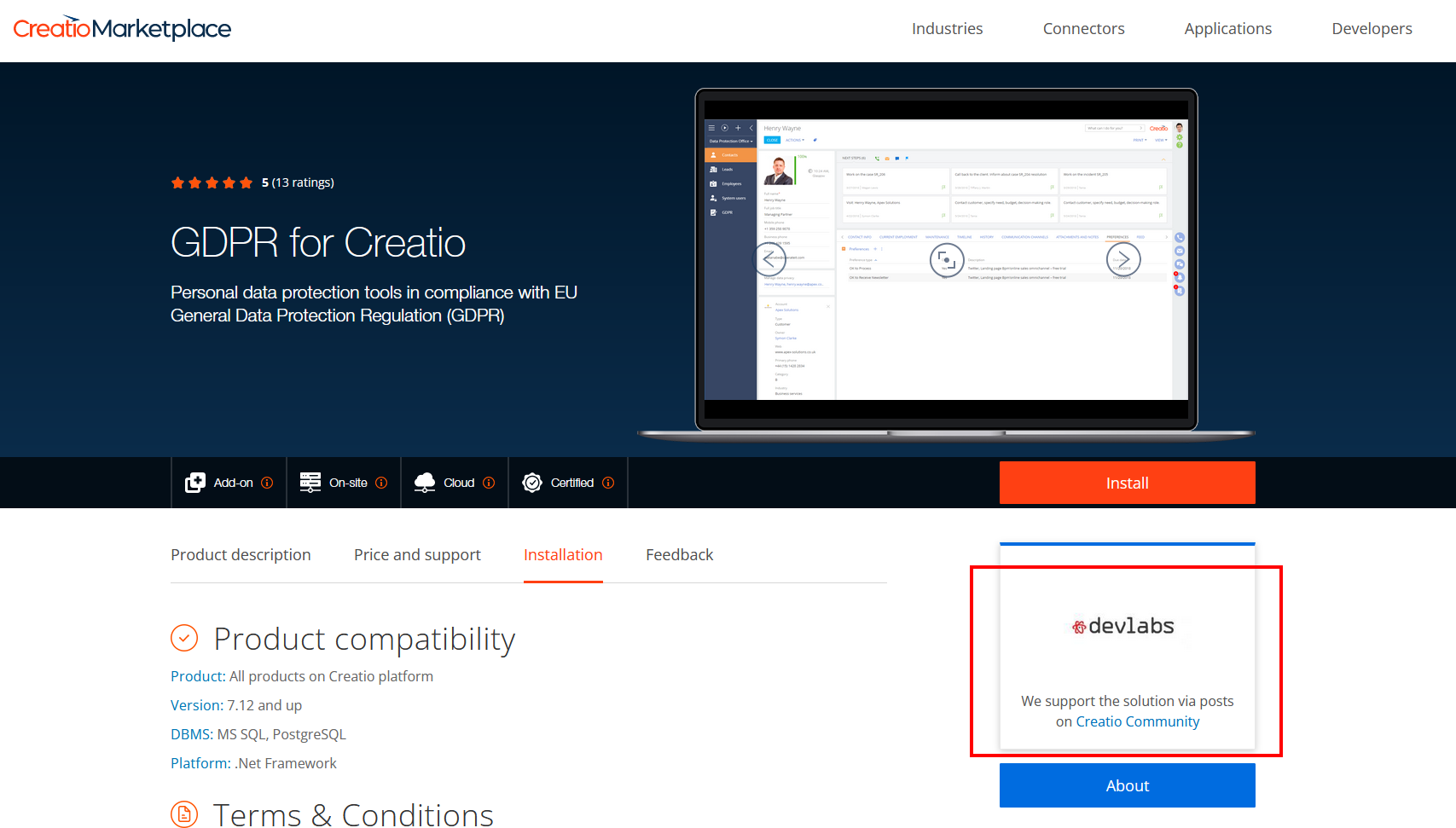
Task: Open the Developers menu
Action: [x=1372, y=28]
